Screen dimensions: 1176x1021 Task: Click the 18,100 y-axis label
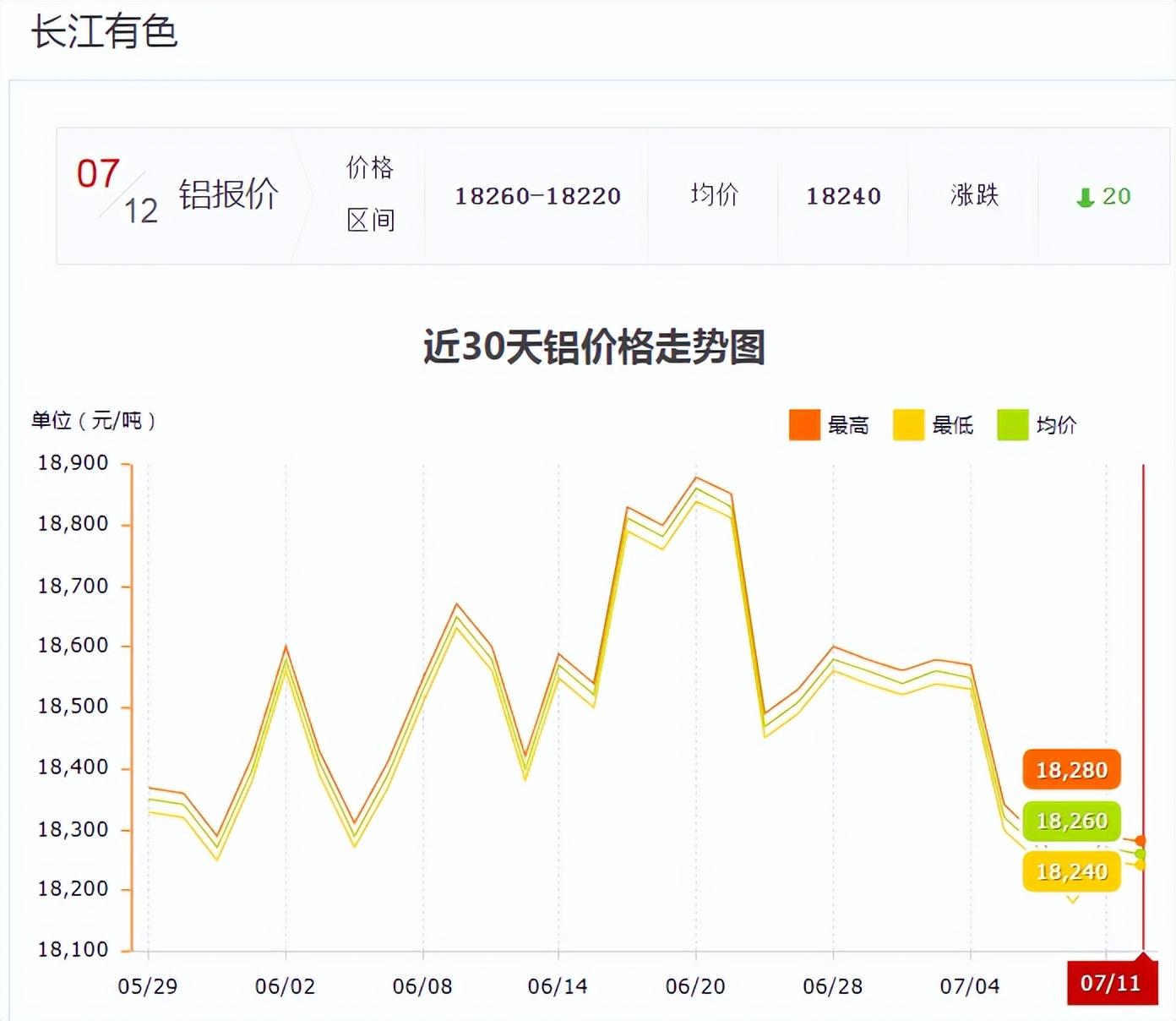pyautogui.click(x=73, y=950)
